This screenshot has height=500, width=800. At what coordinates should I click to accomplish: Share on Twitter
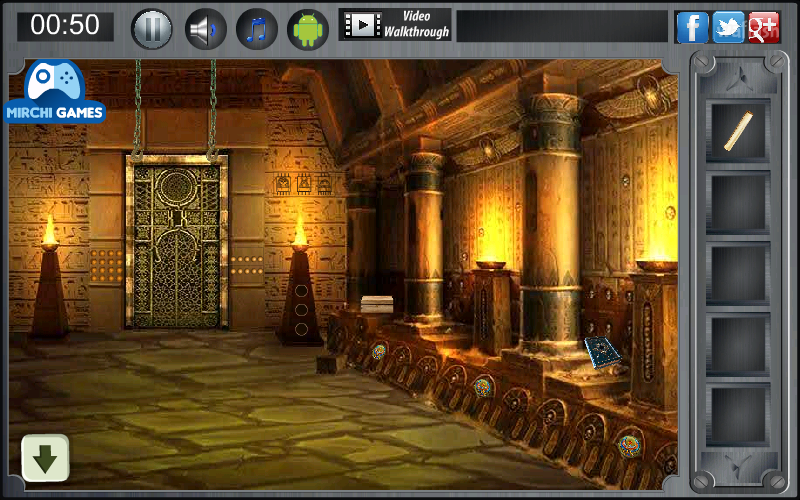point(728,27)
